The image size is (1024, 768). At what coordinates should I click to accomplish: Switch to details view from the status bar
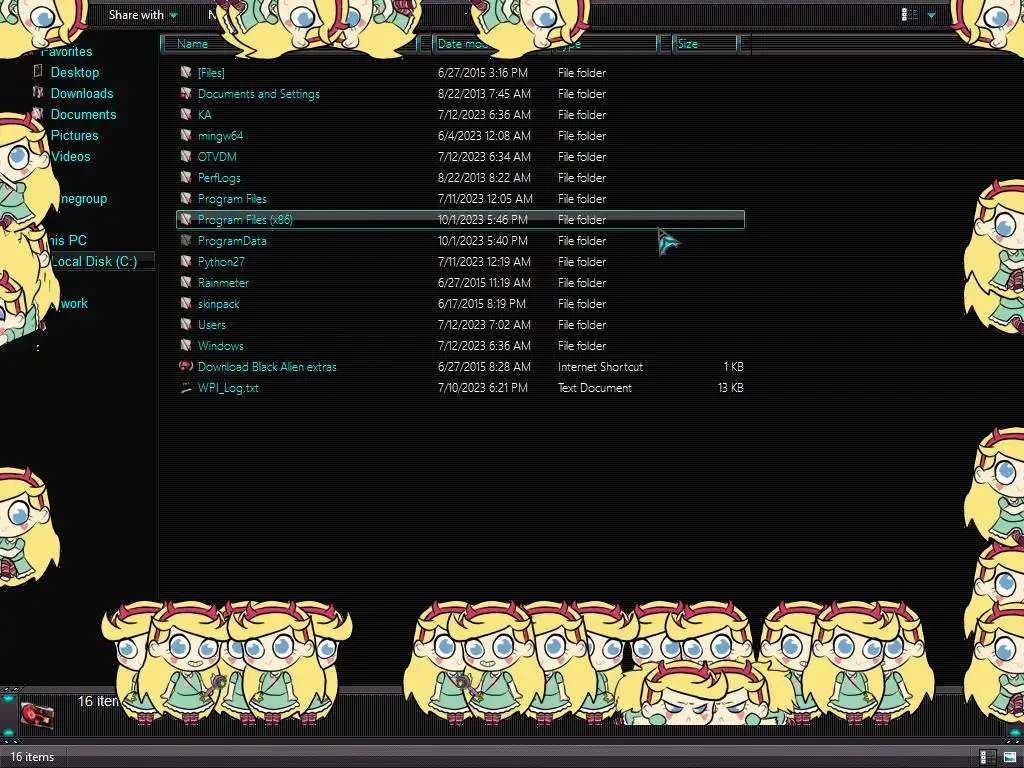987,757
